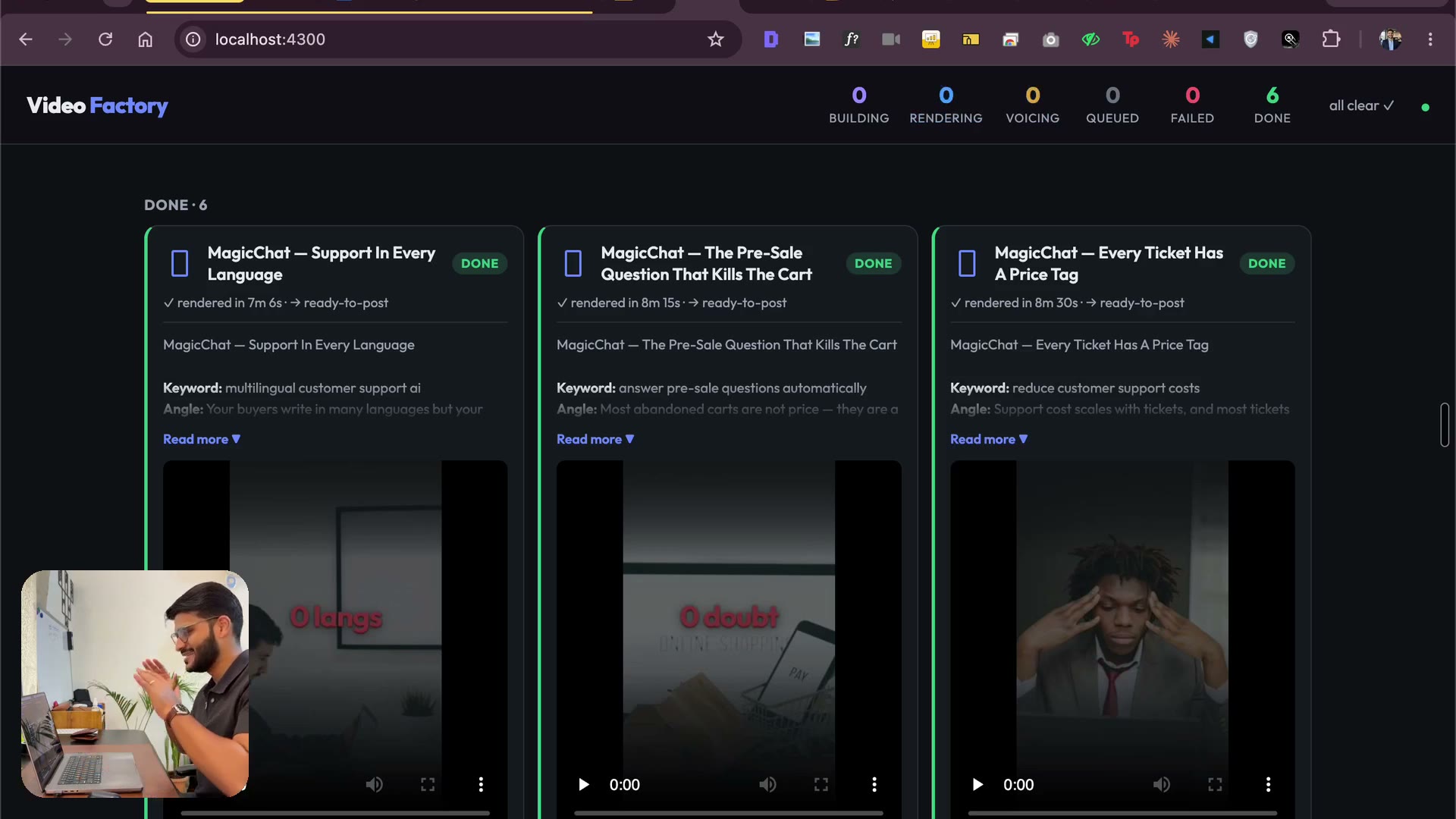Open the Extensions puzzle-piece menu
Screen dimensions: 1456x819
pos(1331,39)
